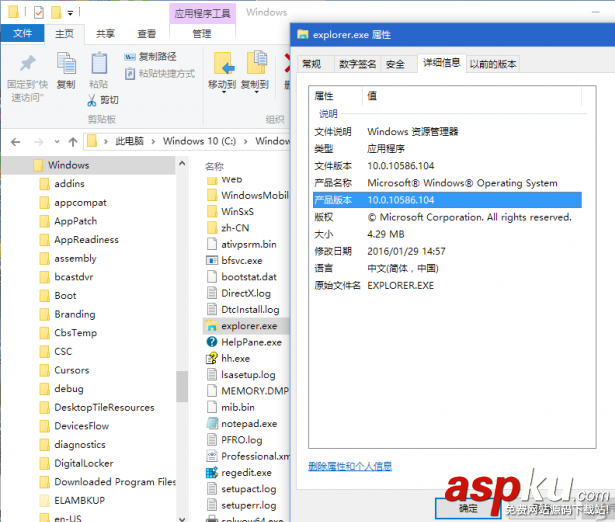
Task: Select the regedit.exe icon
Action: coord(212,473)
